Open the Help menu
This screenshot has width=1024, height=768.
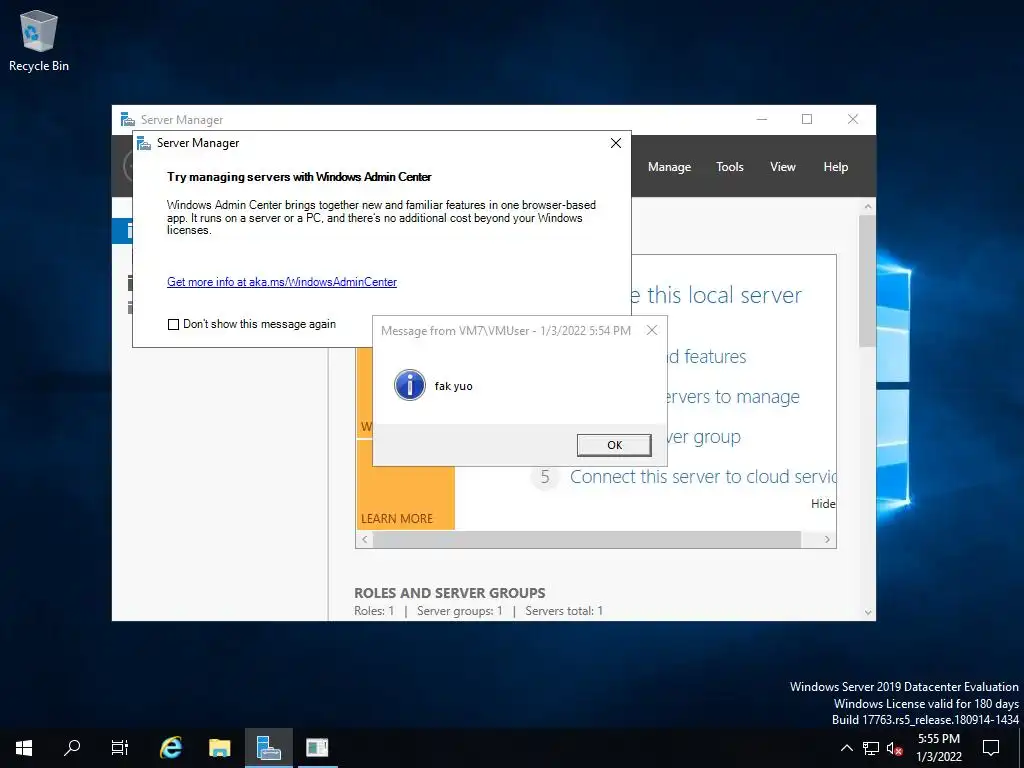point(835,167)
